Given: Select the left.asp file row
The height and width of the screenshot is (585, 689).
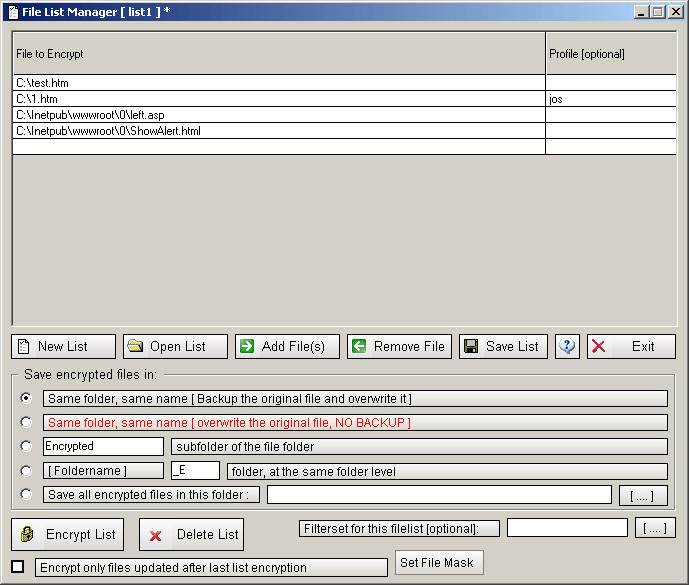Looking at the screenshot, I should point(279,115).
